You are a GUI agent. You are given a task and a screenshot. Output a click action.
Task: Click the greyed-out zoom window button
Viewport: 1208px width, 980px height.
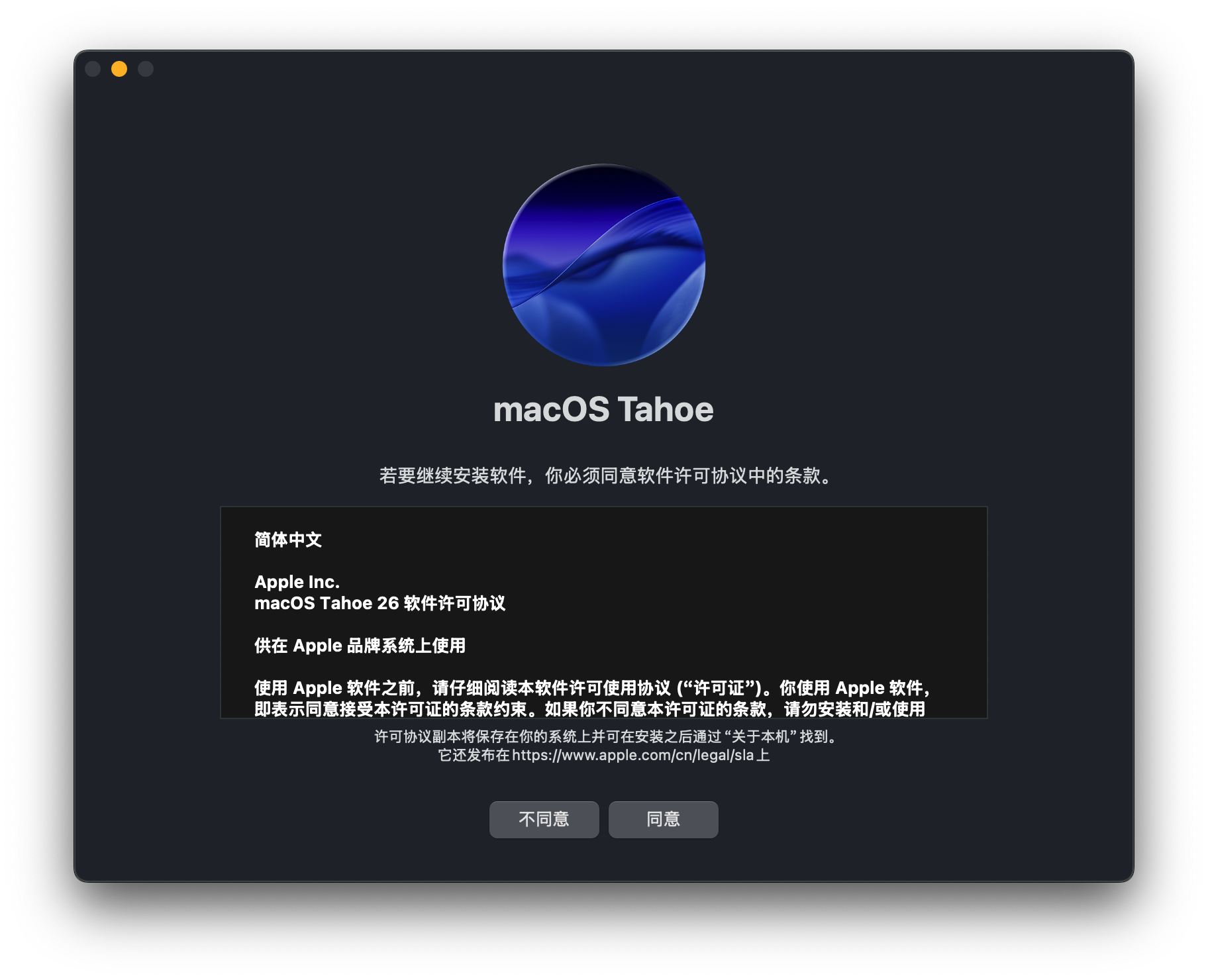point(146,69)
